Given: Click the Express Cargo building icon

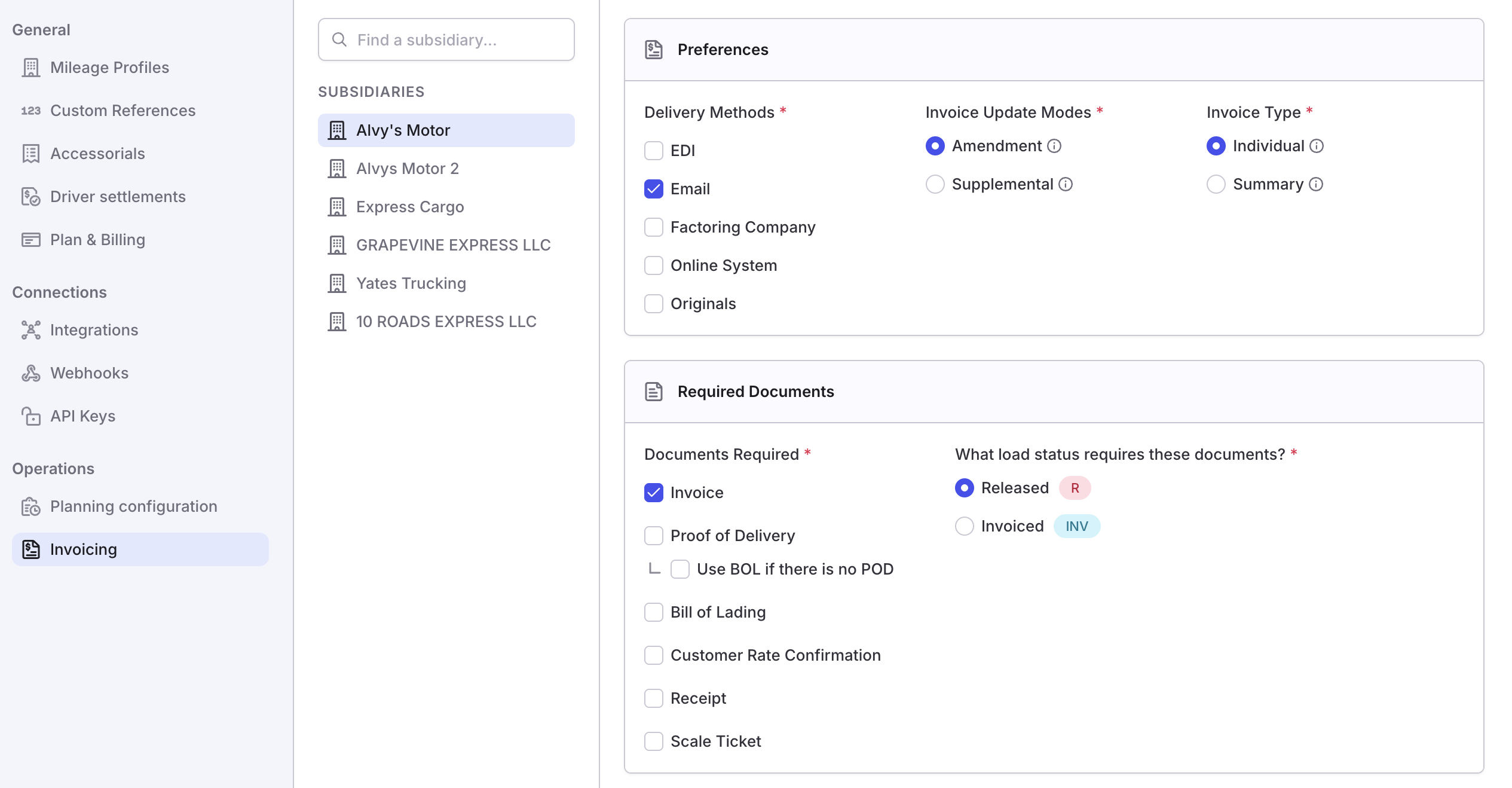Looking at the screenshot, I should pos(337,207).
